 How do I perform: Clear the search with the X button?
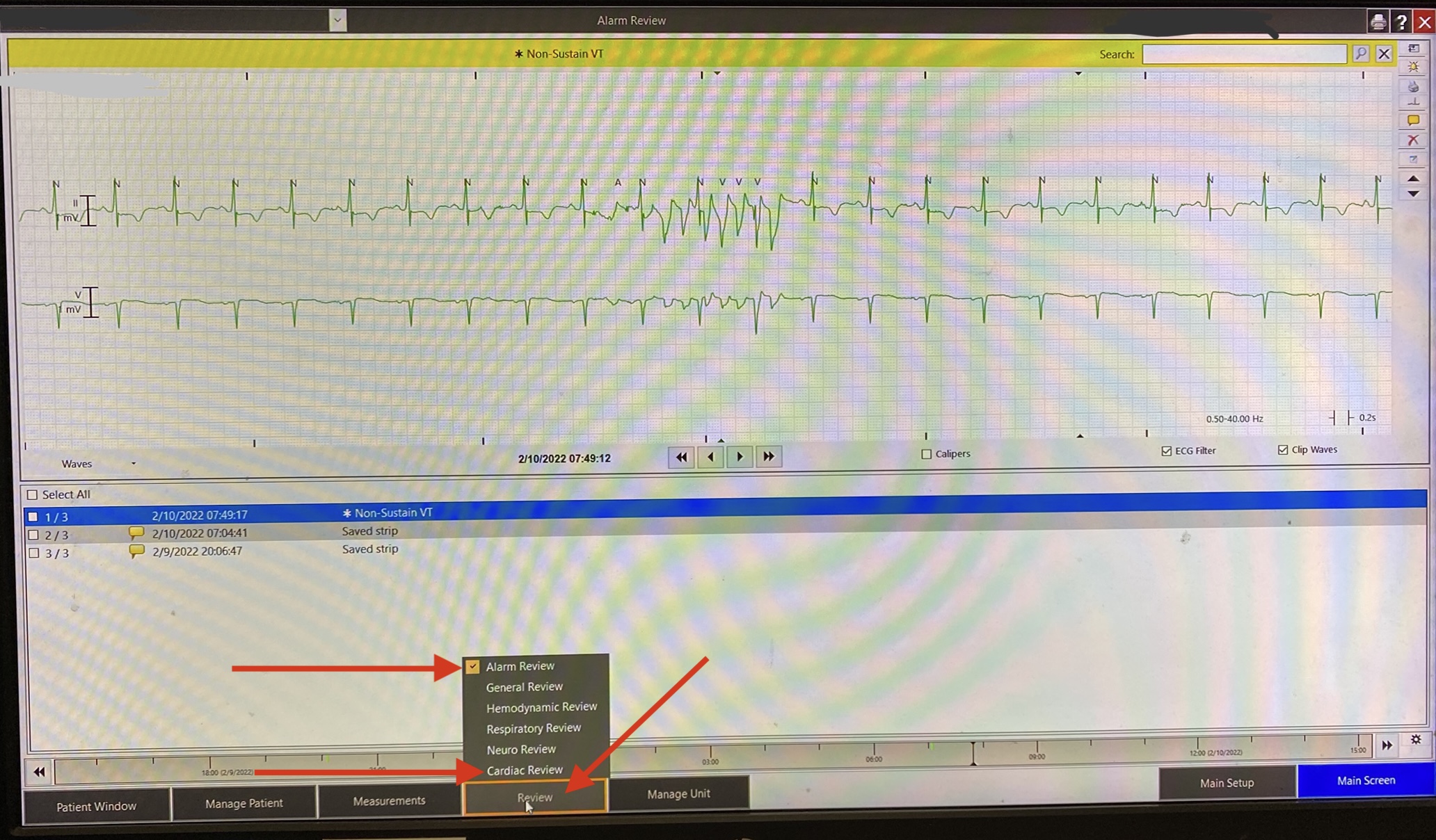(1384, 54)
